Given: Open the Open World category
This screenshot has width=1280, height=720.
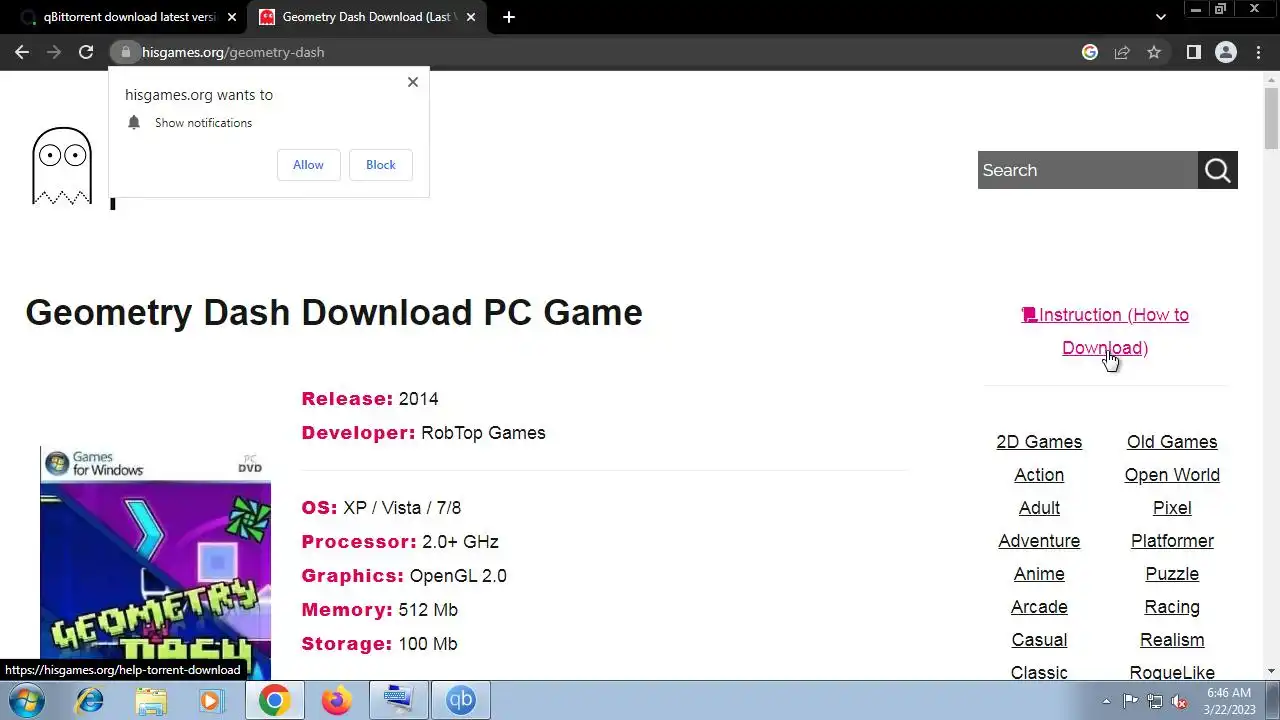Looking at the screenshot, I should (1172, 475).
